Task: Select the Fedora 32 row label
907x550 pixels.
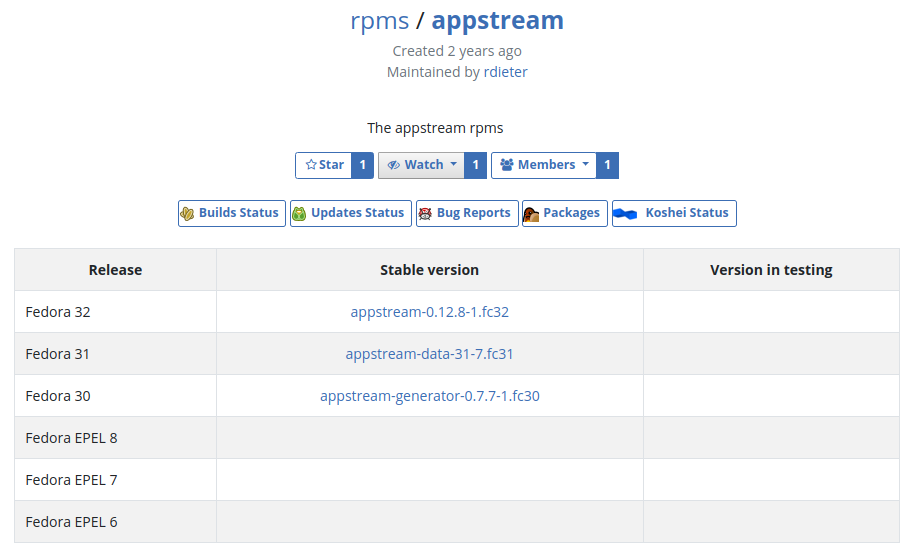Action: [x=58, y=312]
